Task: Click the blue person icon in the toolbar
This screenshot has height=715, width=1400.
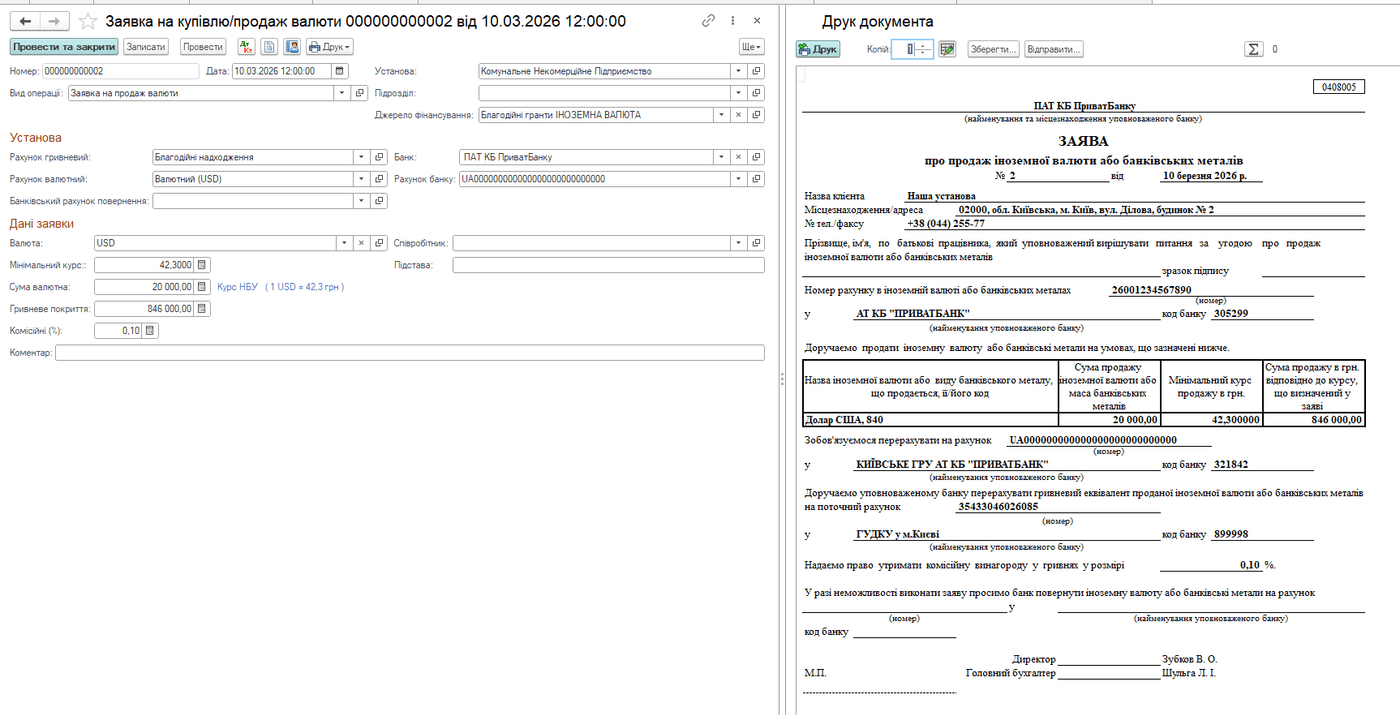Action: point(292,47)
